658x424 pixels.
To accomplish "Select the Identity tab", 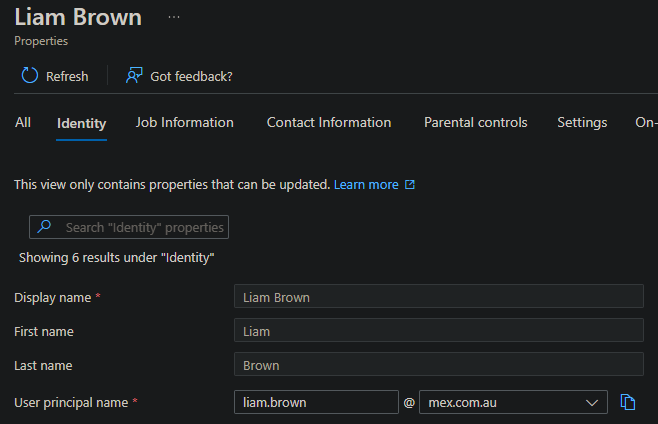I will click(x=82, y=123).
